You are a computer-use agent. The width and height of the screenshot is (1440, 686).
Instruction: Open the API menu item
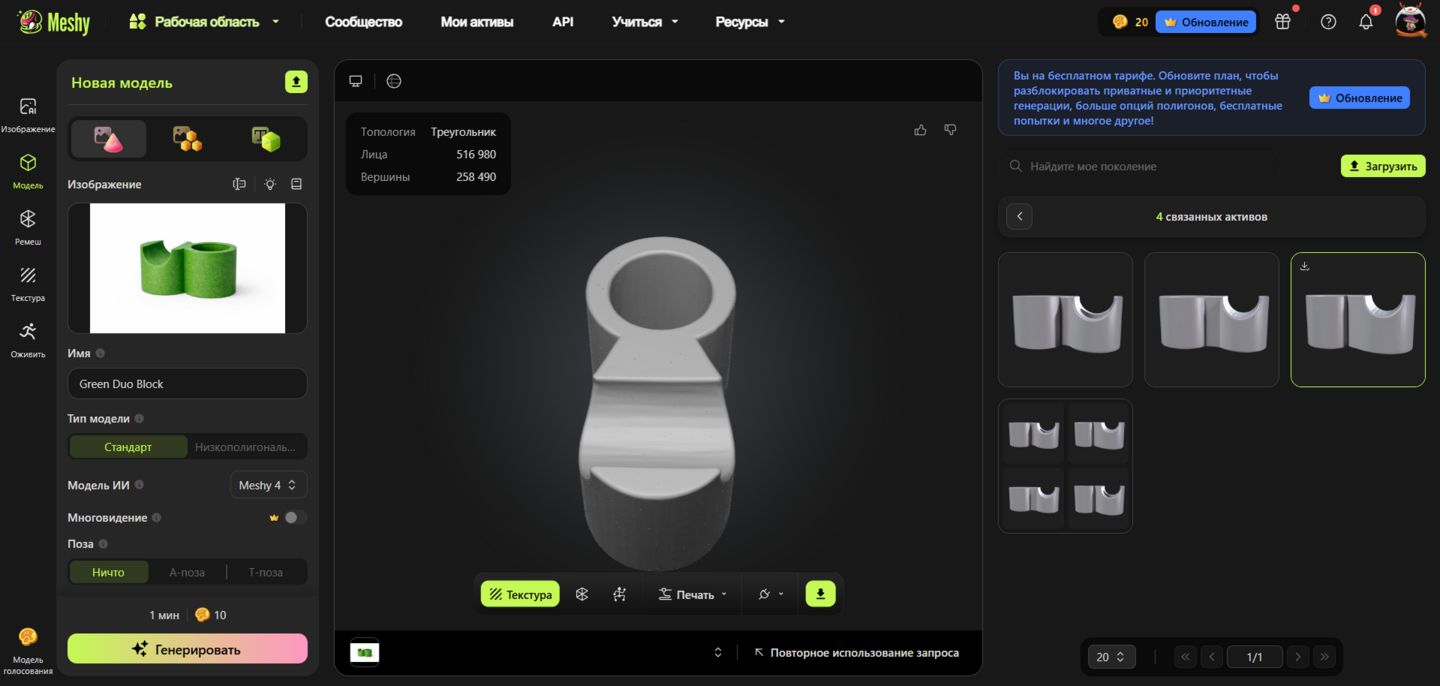click(563, 21)
